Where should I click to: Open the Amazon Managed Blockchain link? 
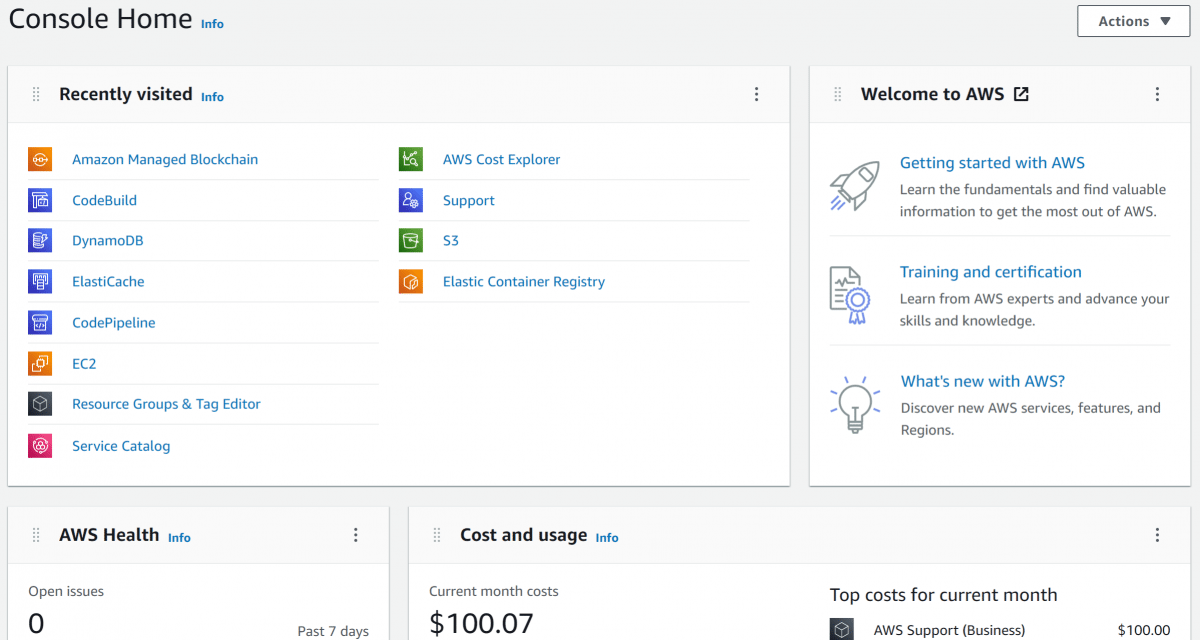tap(165, 159)
